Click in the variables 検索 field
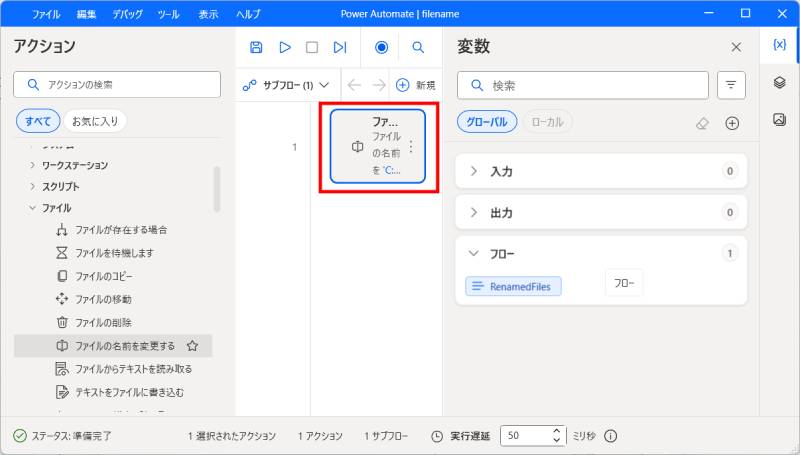800x455 pixels. click(583, 85)
